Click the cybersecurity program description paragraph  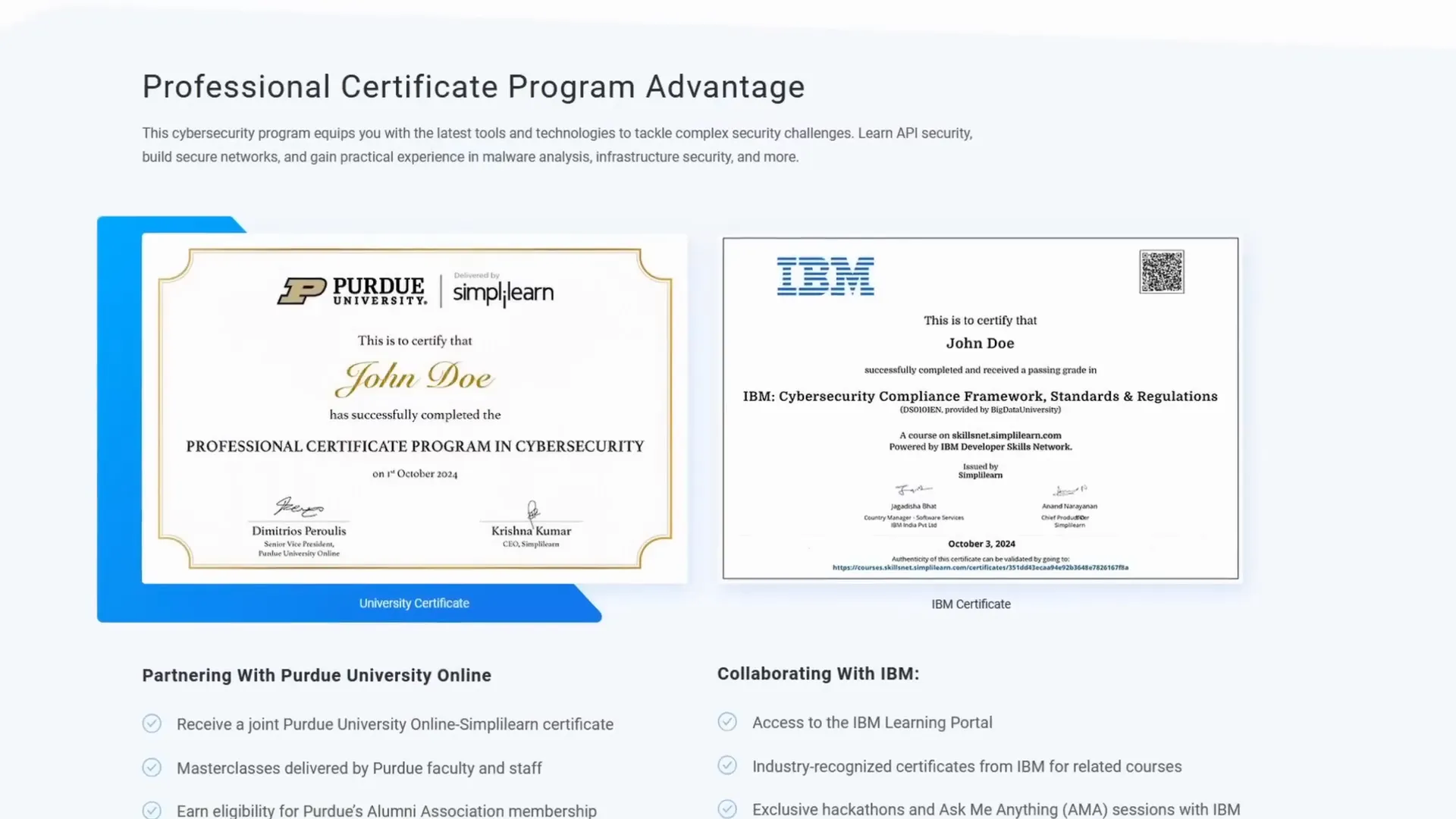(557, 145)
